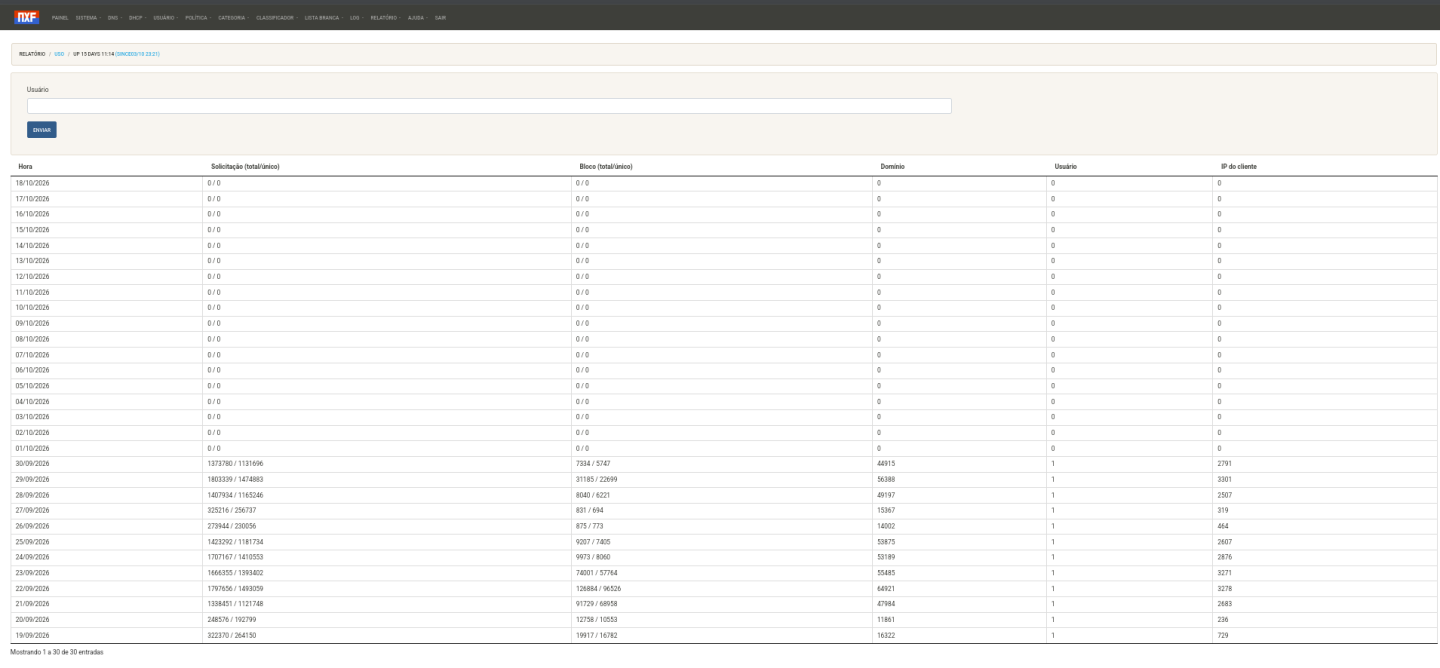This screenshot has height=668, width=1440.
Task: Select SAIR to log out
Action: [x=440, y=17]
